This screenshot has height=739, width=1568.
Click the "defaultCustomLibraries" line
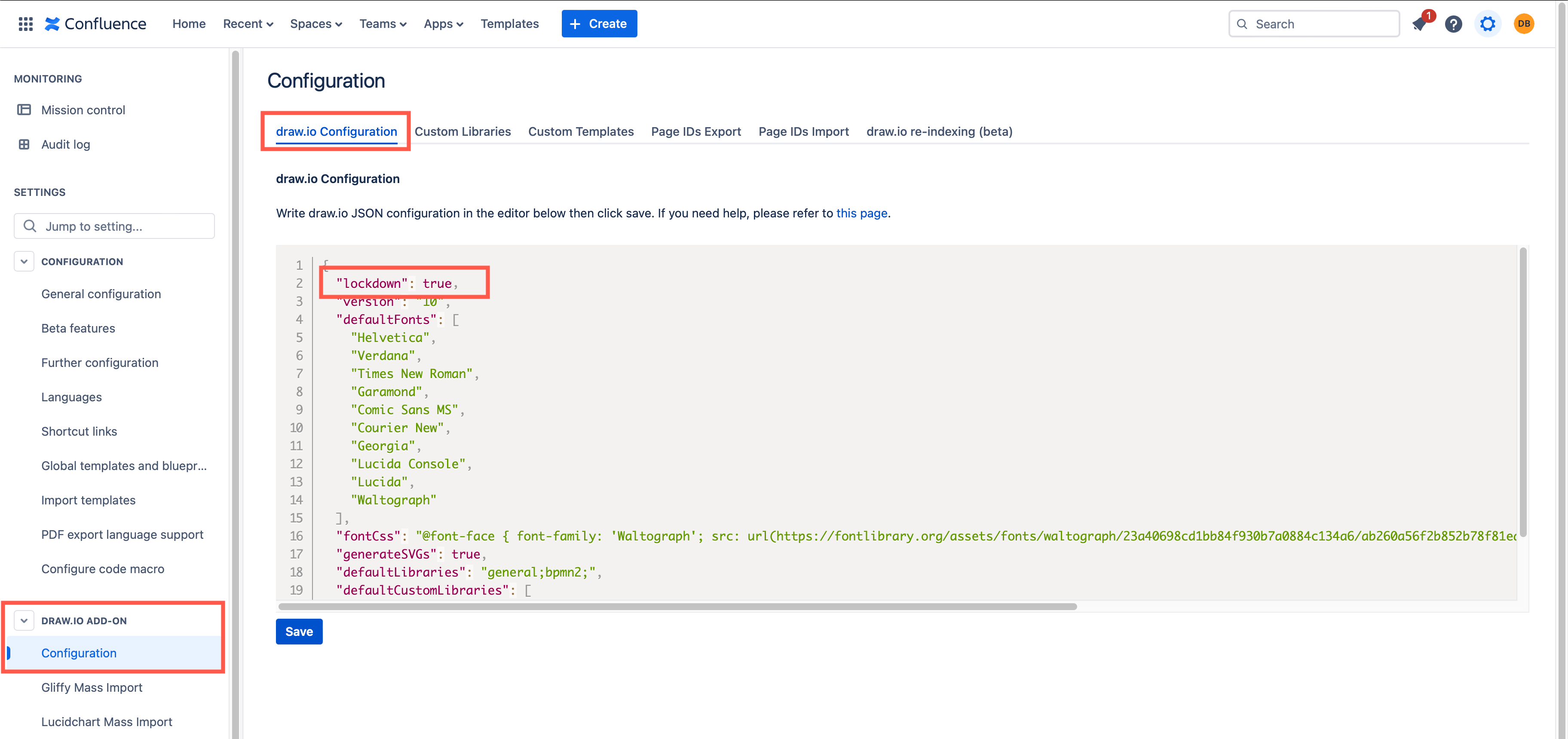click(433, 590)
